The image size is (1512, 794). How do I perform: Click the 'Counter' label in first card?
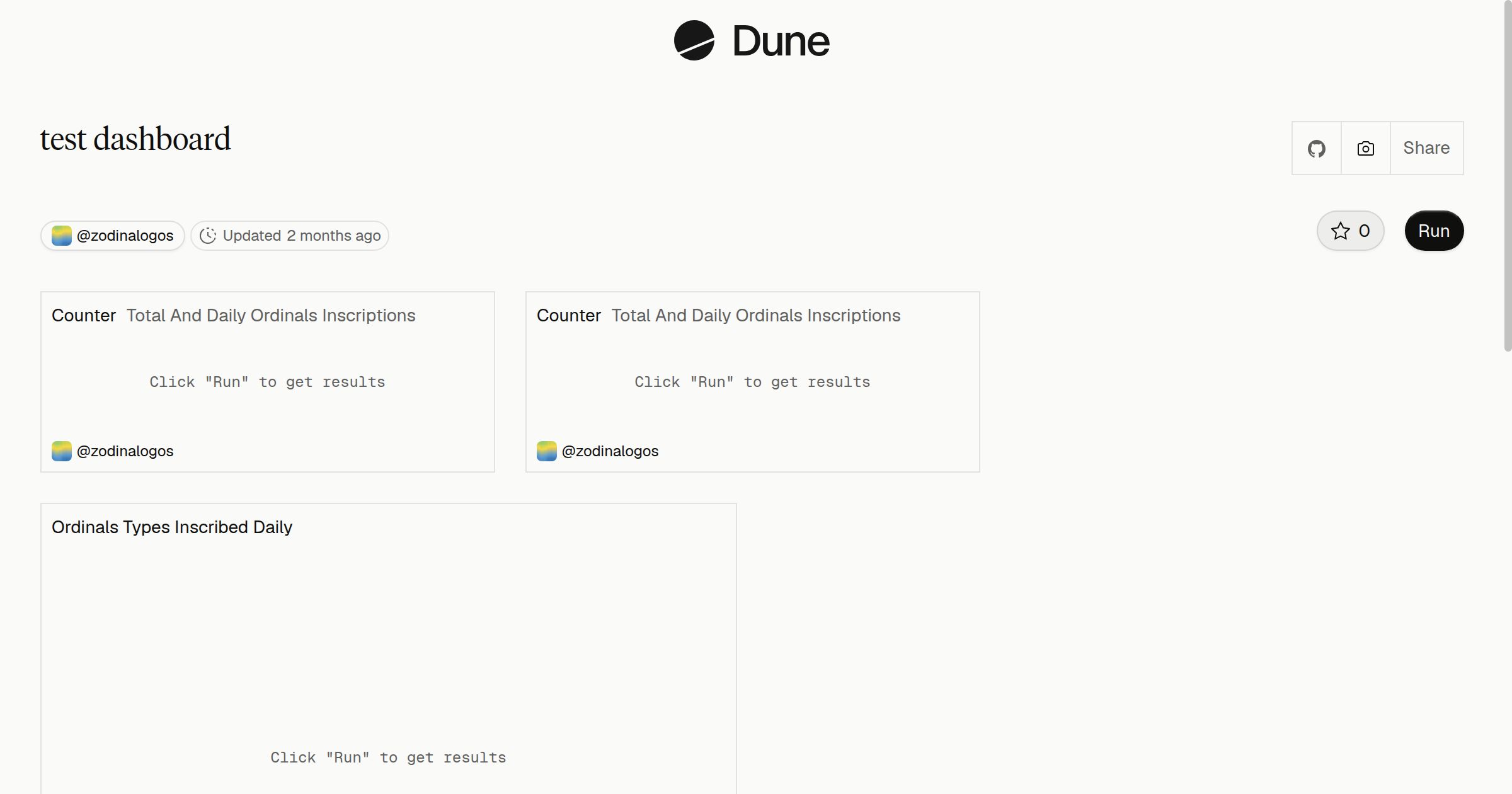click(84, 315)
